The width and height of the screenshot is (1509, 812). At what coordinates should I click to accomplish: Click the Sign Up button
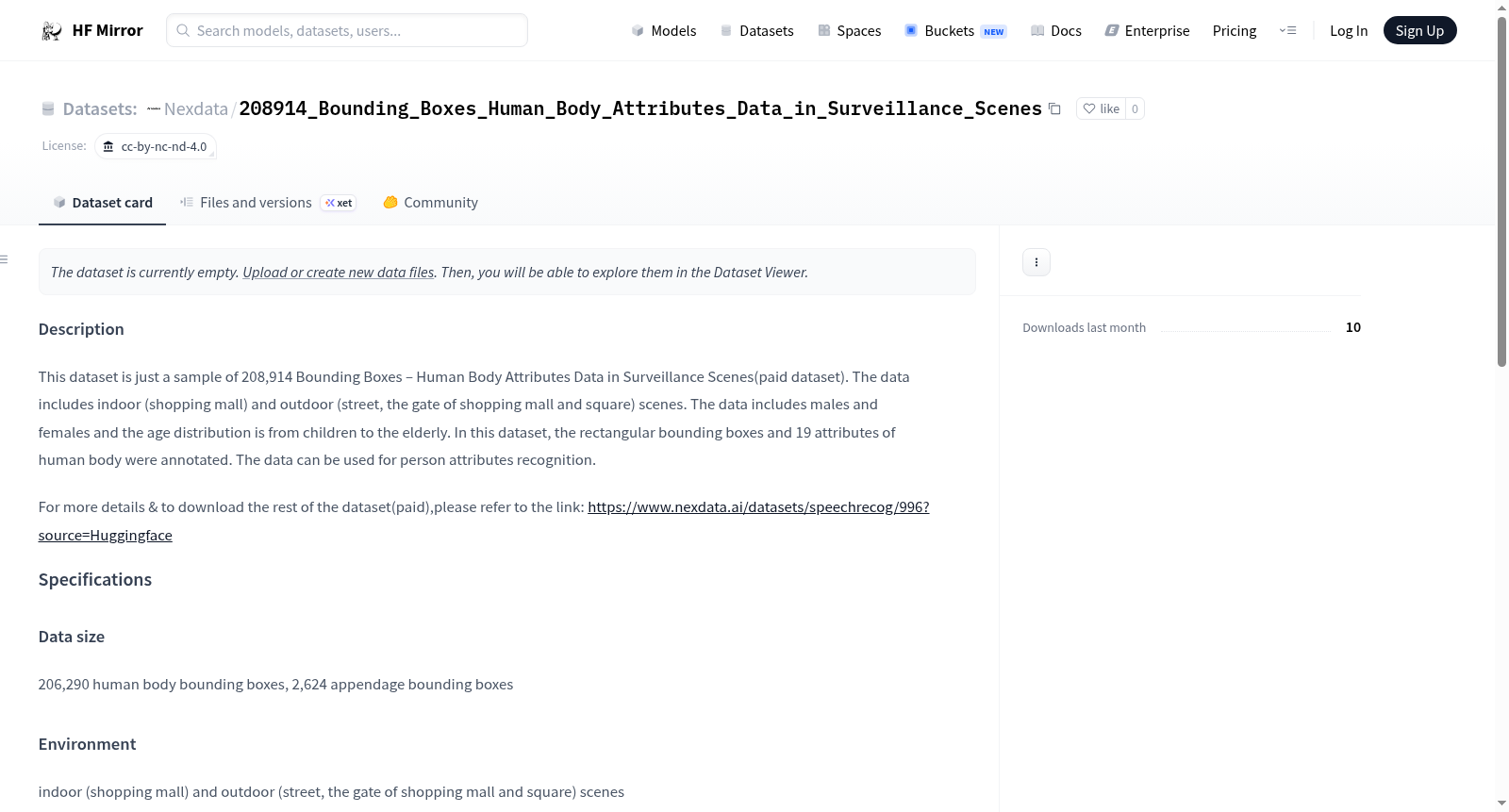[1419, 31]
